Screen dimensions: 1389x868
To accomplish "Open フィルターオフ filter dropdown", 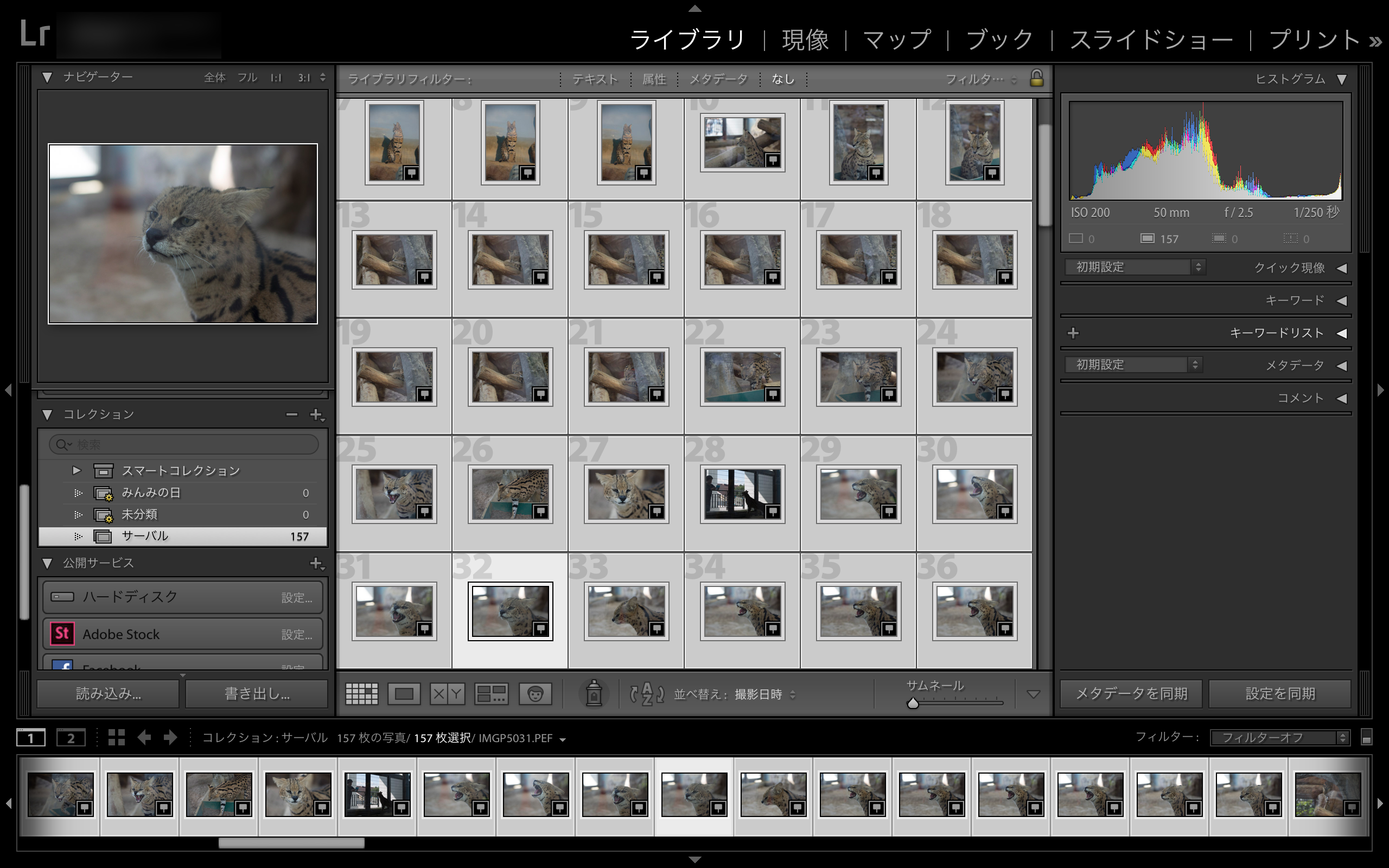I will (x=1280, y=738).
